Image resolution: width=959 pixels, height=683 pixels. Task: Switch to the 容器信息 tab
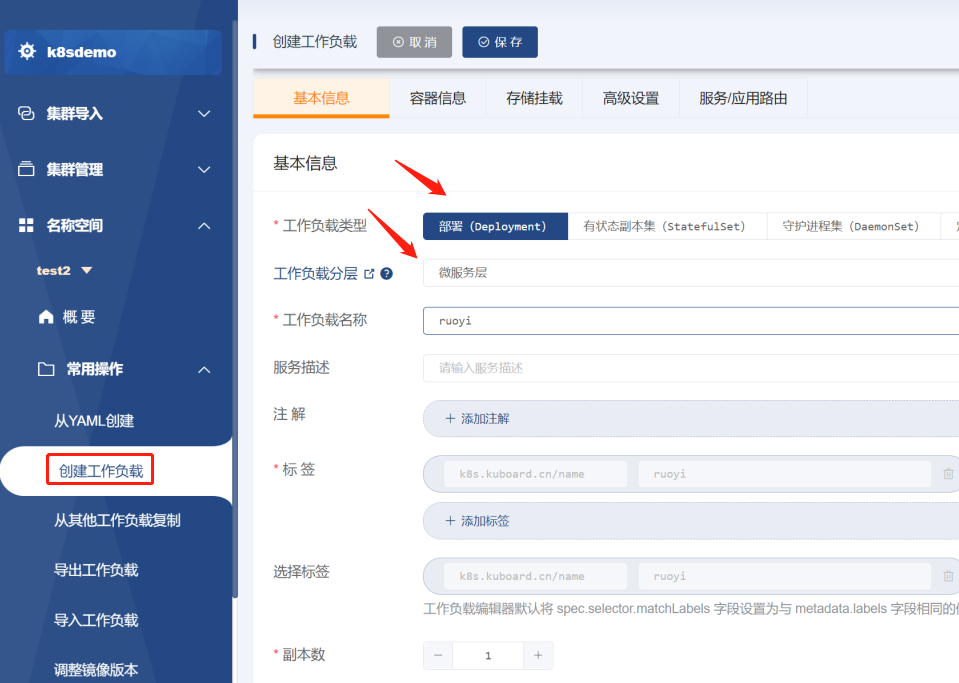pyautogui.click(x=437, y=99)
